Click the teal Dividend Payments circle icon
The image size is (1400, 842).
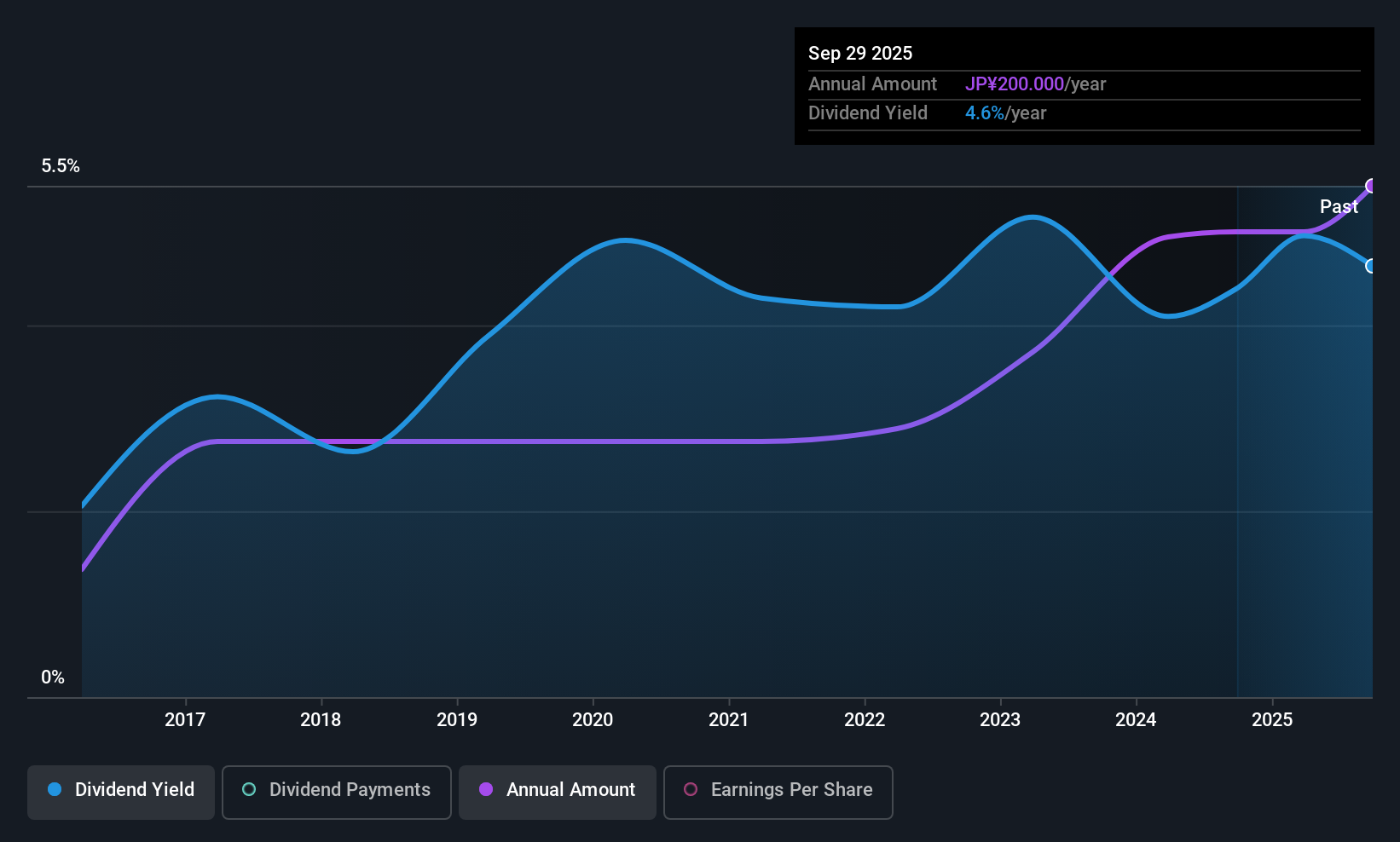248,790
